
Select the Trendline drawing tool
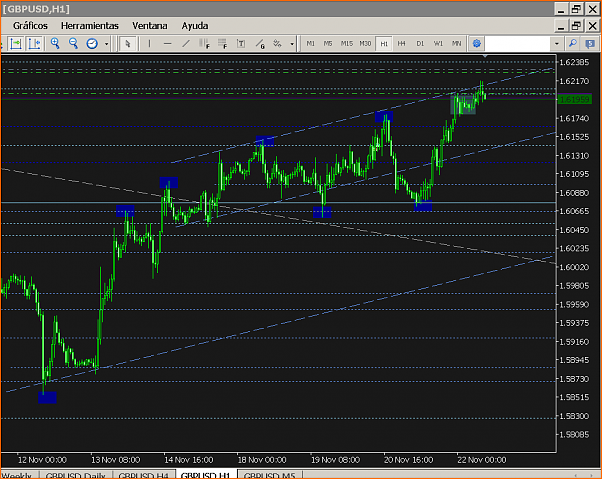[x=186, y=44]
